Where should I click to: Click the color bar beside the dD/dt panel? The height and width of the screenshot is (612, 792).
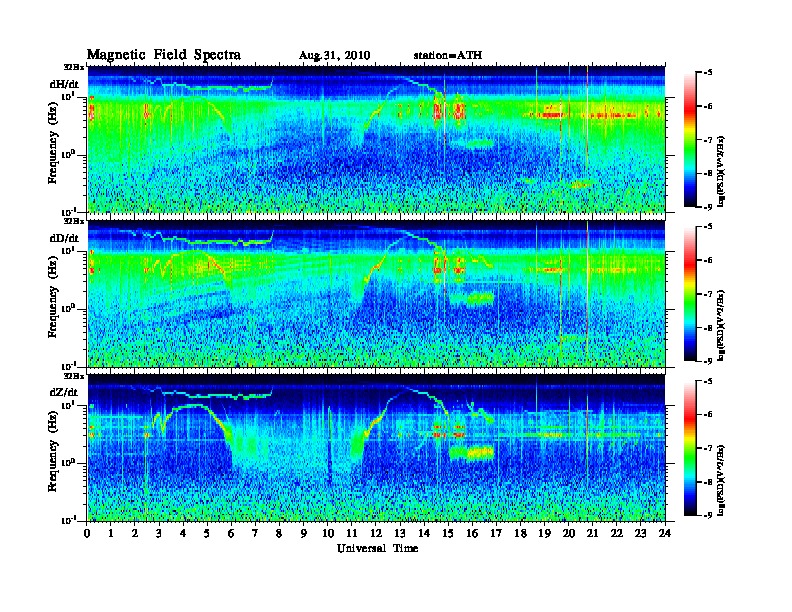point(689,294)
